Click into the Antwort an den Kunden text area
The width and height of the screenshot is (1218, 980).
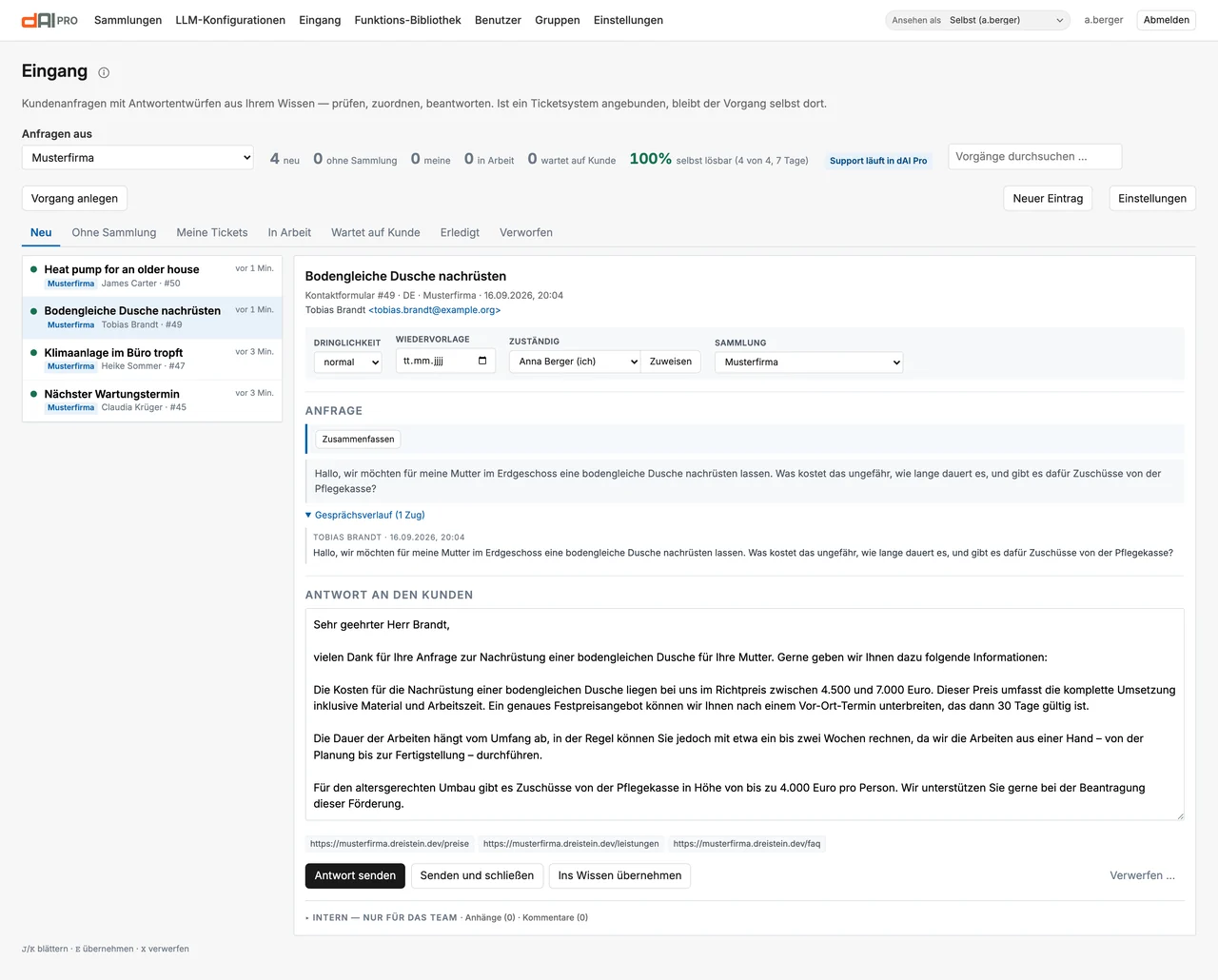click(x=745, y=715)
